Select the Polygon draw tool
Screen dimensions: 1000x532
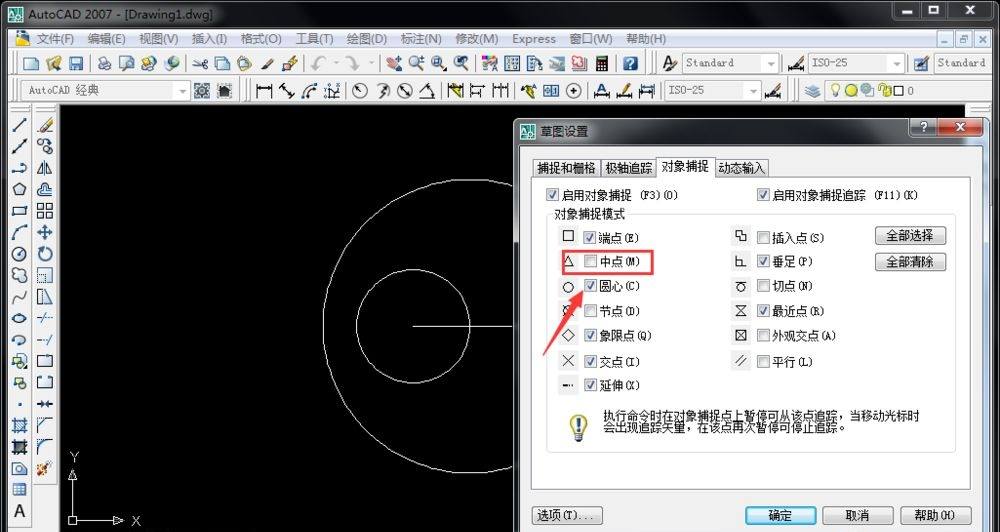pyautogui.click(x=19, y=189)
